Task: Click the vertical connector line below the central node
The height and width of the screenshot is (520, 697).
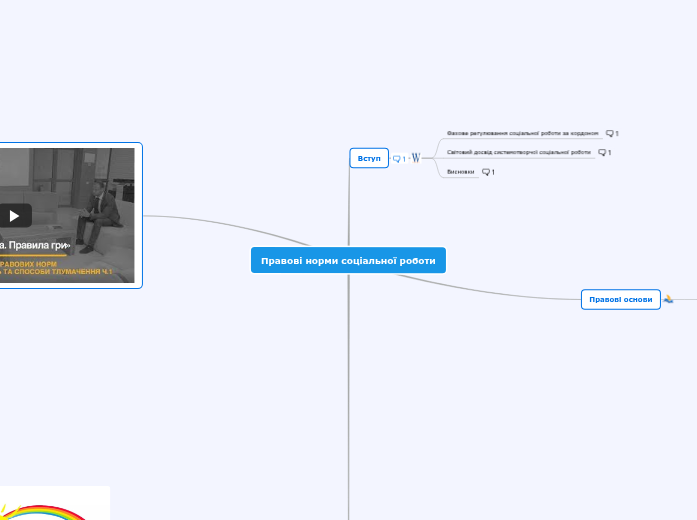Action: click(348, 400)
